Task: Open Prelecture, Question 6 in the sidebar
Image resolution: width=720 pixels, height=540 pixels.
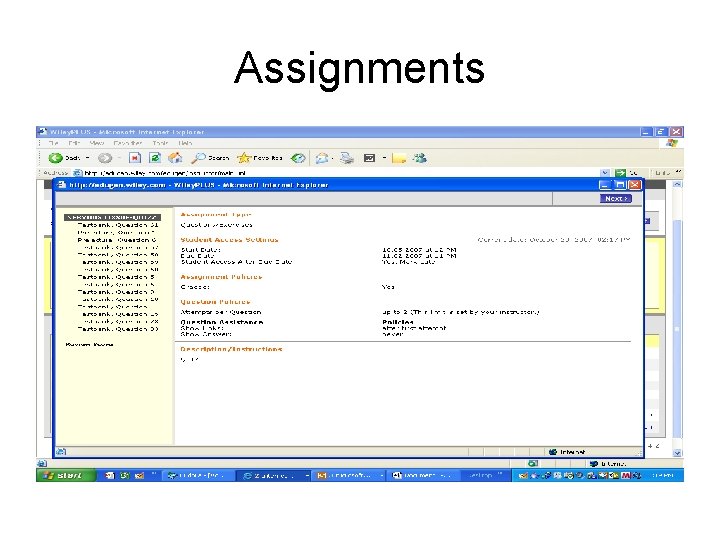Action: 117,240
